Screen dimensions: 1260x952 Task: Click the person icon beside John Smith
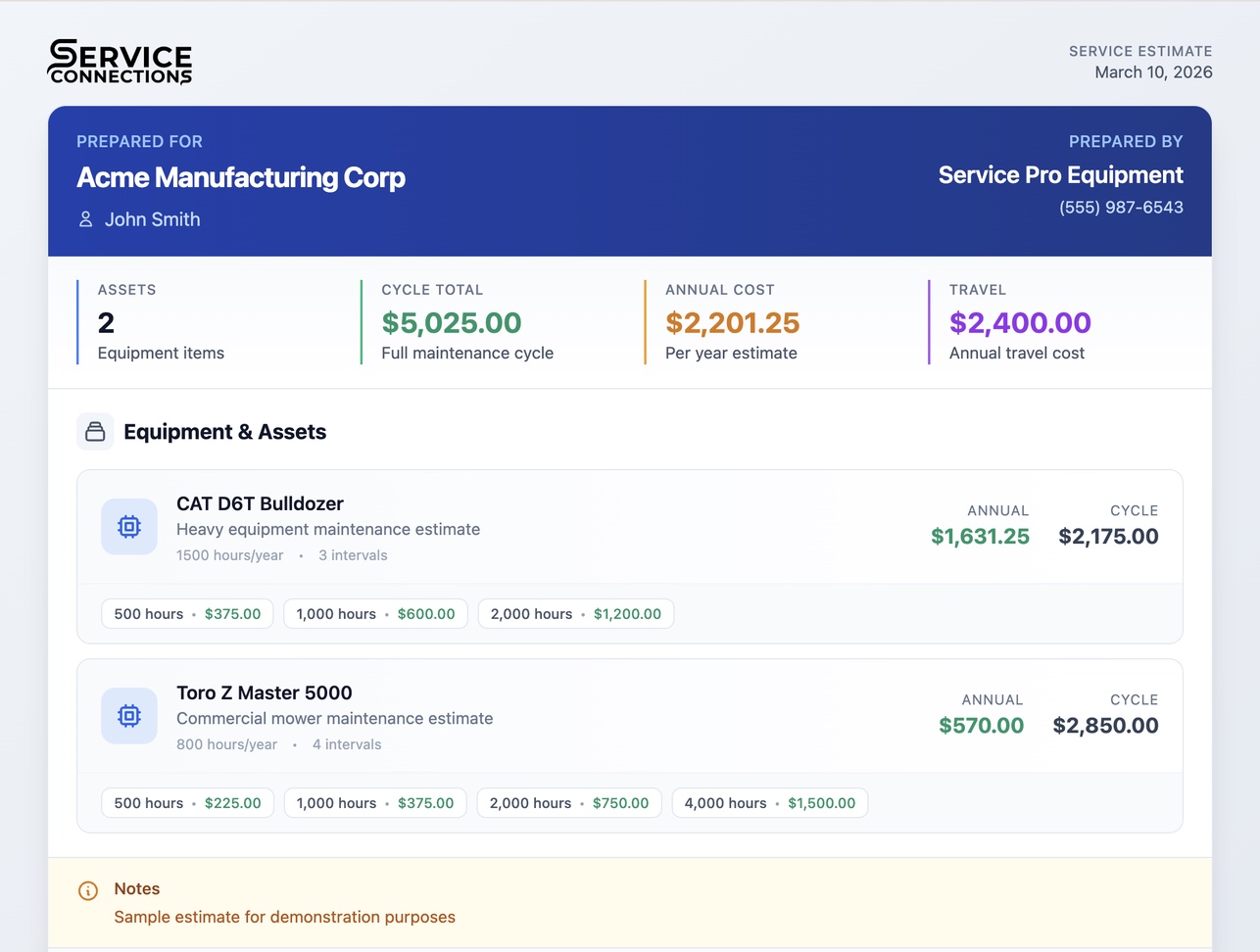tap(86, 219)
